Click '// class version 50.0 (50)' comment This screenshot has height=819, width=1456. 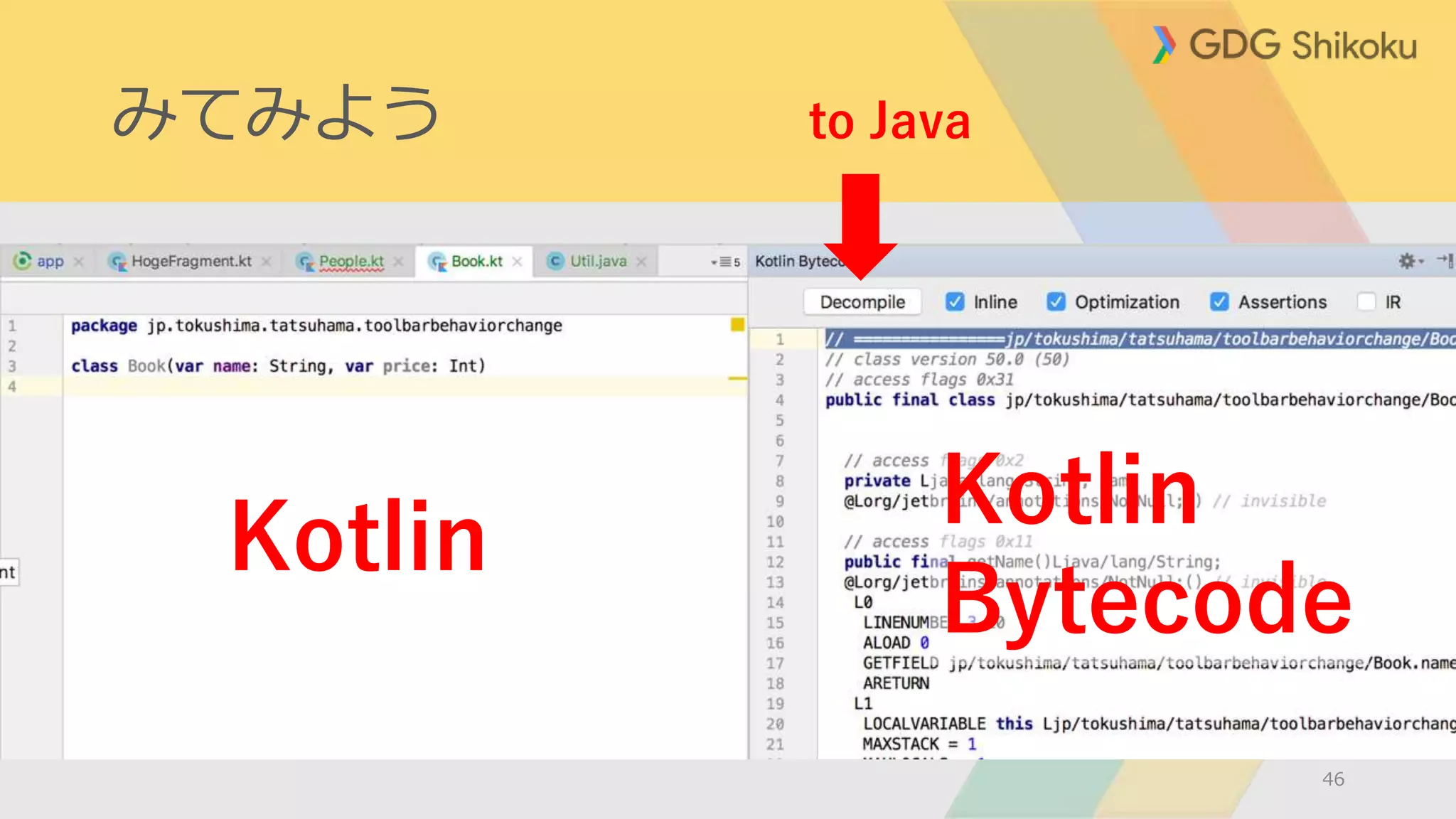point(947,360)
